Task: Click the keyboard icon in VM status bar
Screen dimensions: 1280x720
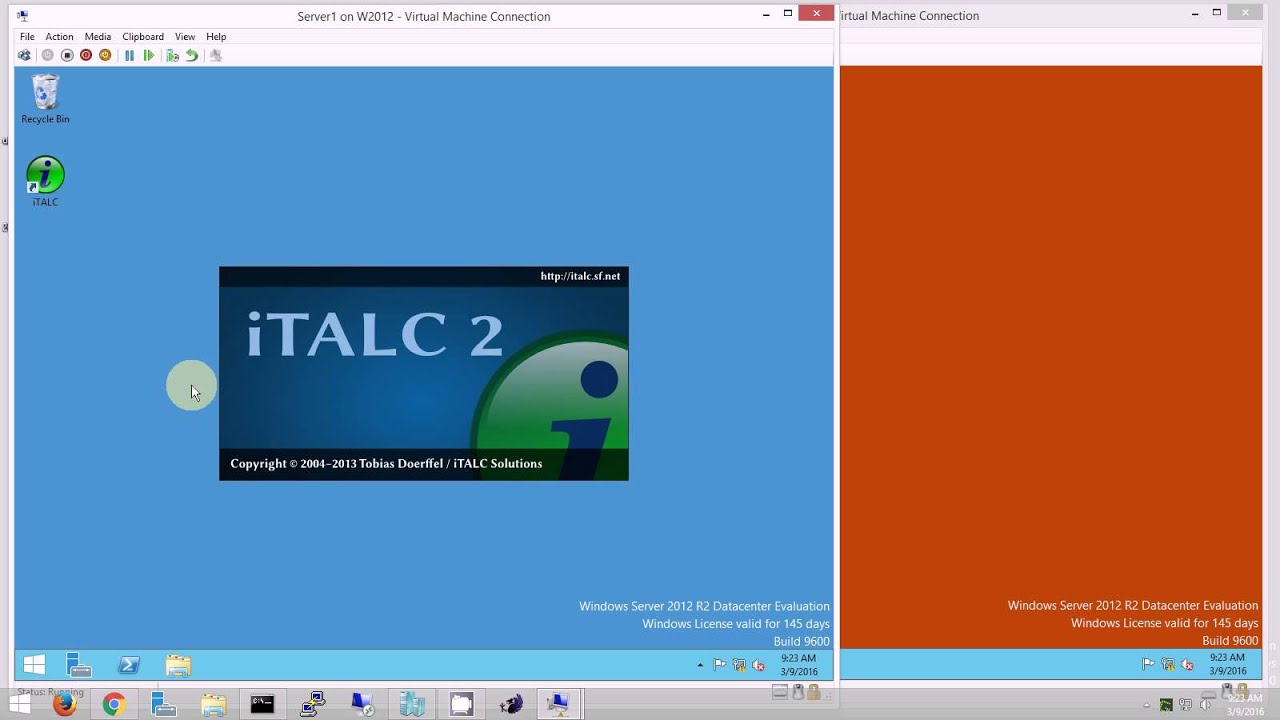Action: click(x=780, y=692)
